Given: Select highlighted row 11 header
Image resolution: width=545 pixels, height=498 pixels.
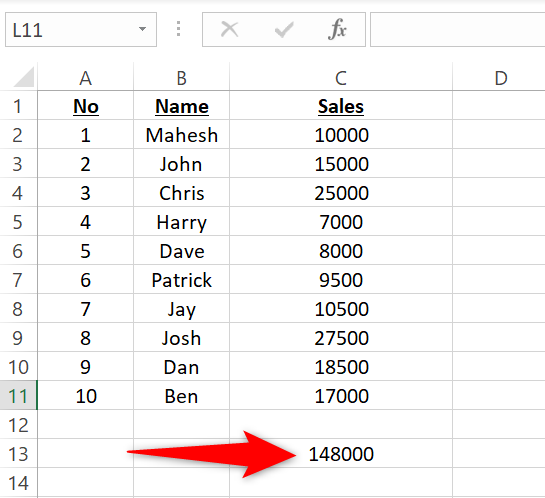Looking at the screenshot, I should pyautogui.click(x=18, y=395).
